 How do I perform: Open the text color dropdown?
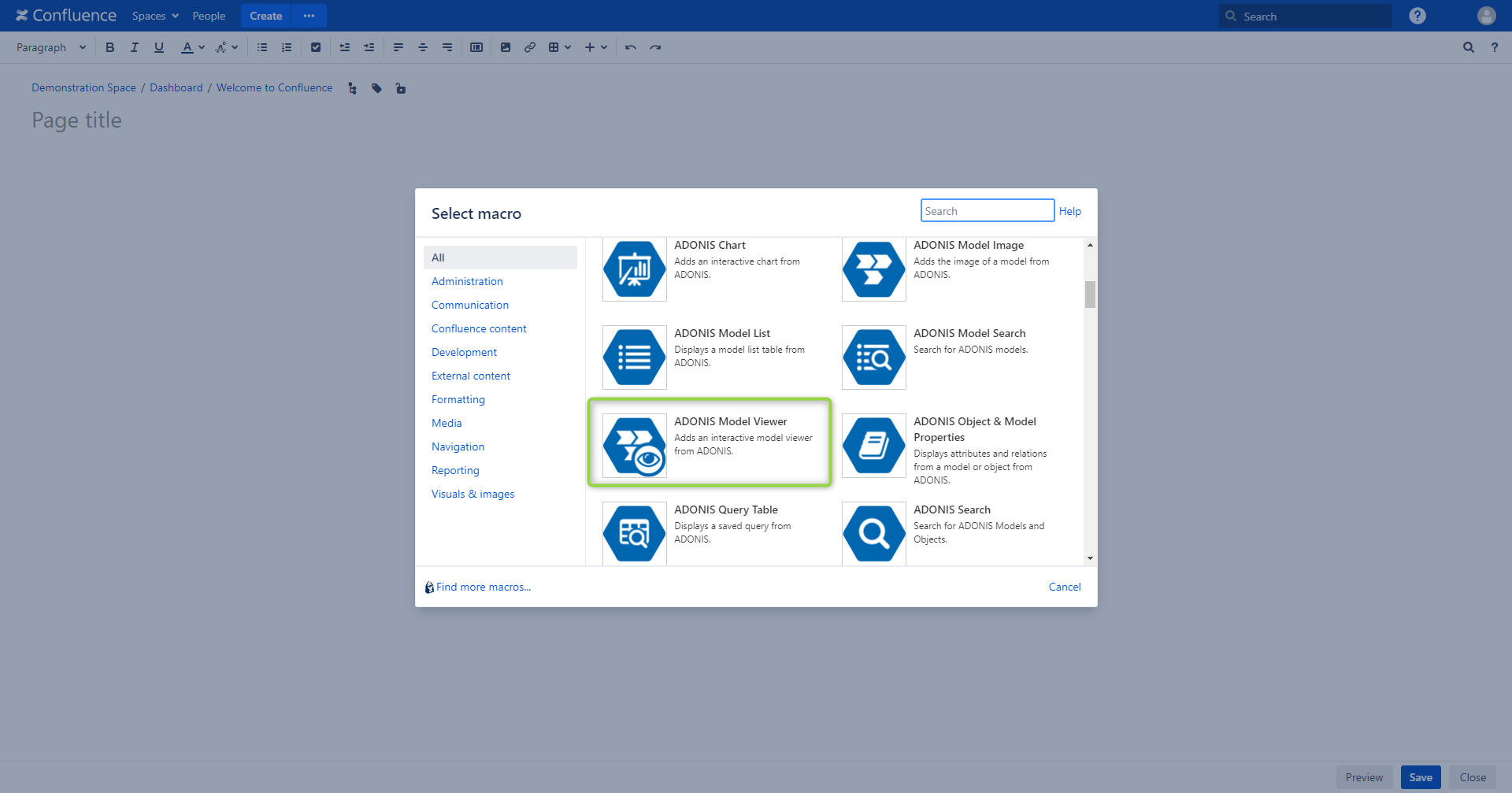point(193,47)
